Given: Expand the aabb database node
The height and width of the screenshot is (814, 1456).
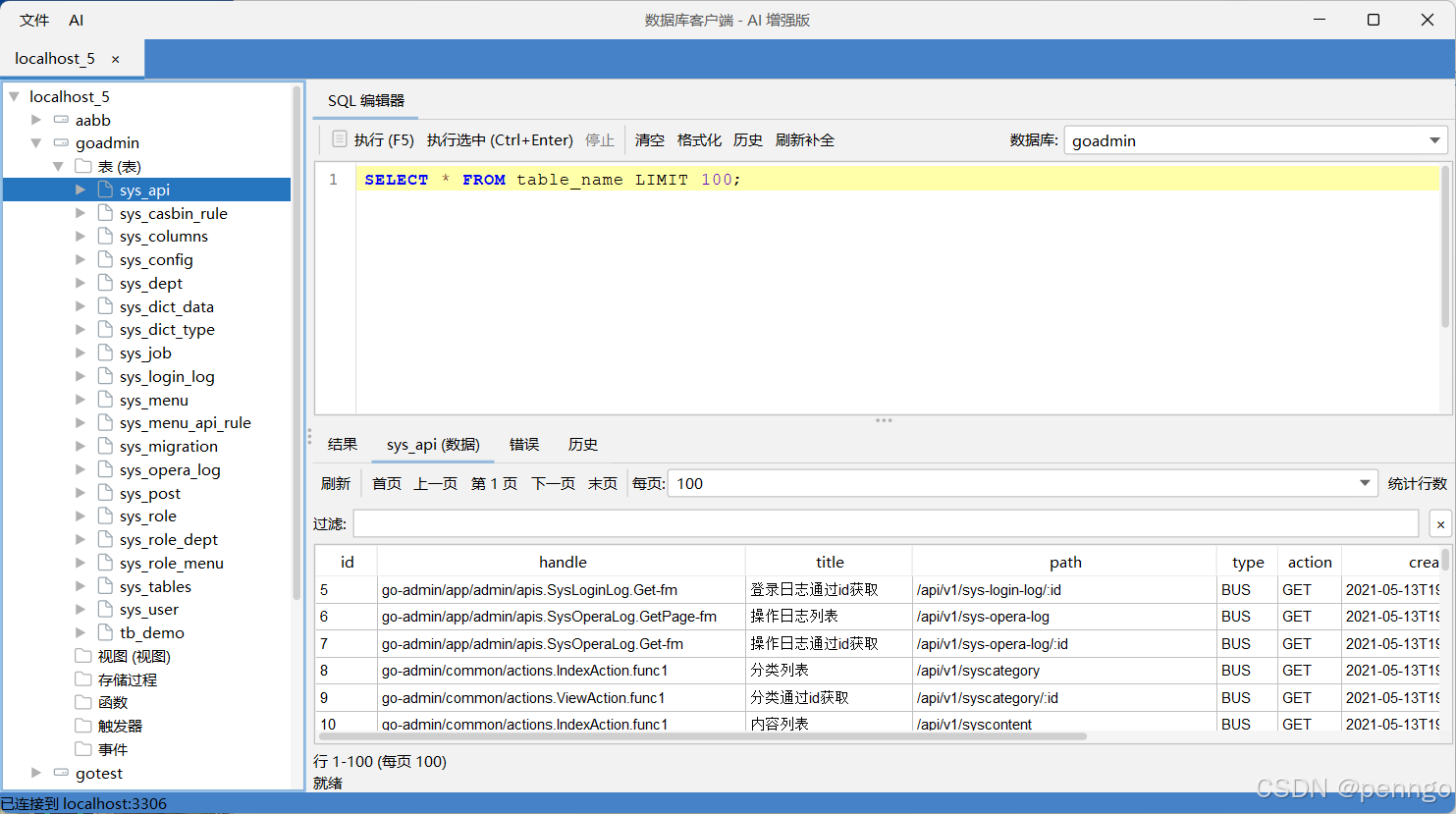Looking at the screenshot, I should 36,120.
